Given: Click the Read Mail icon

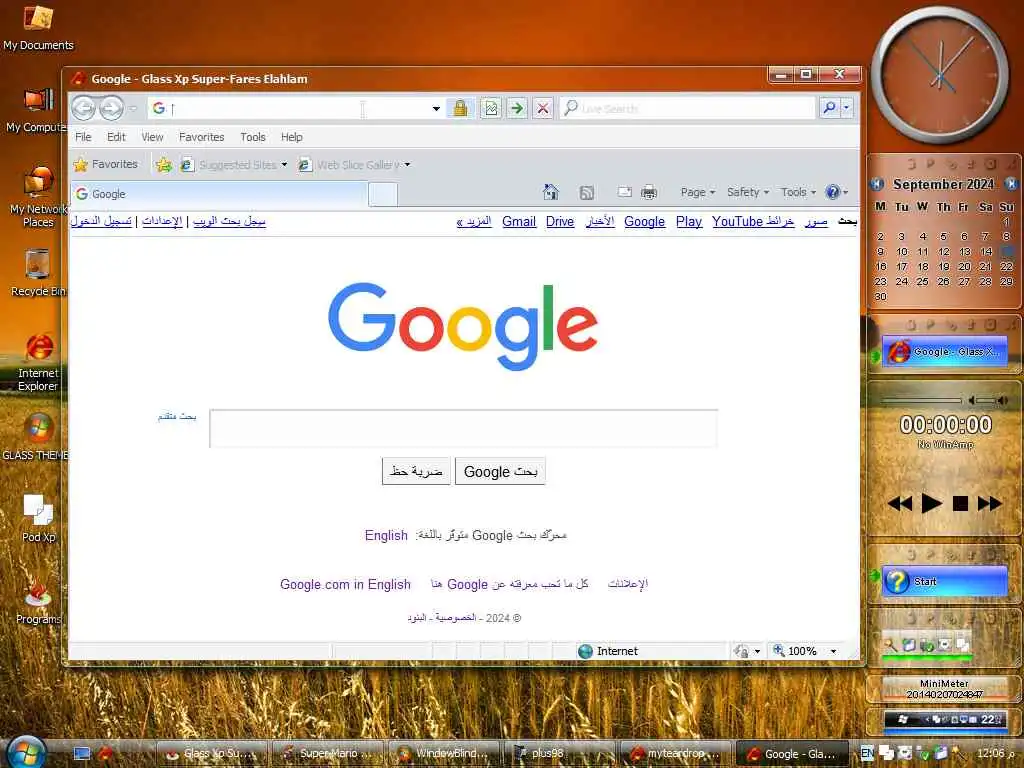Looking at the screenshot, I should (624, 192).
